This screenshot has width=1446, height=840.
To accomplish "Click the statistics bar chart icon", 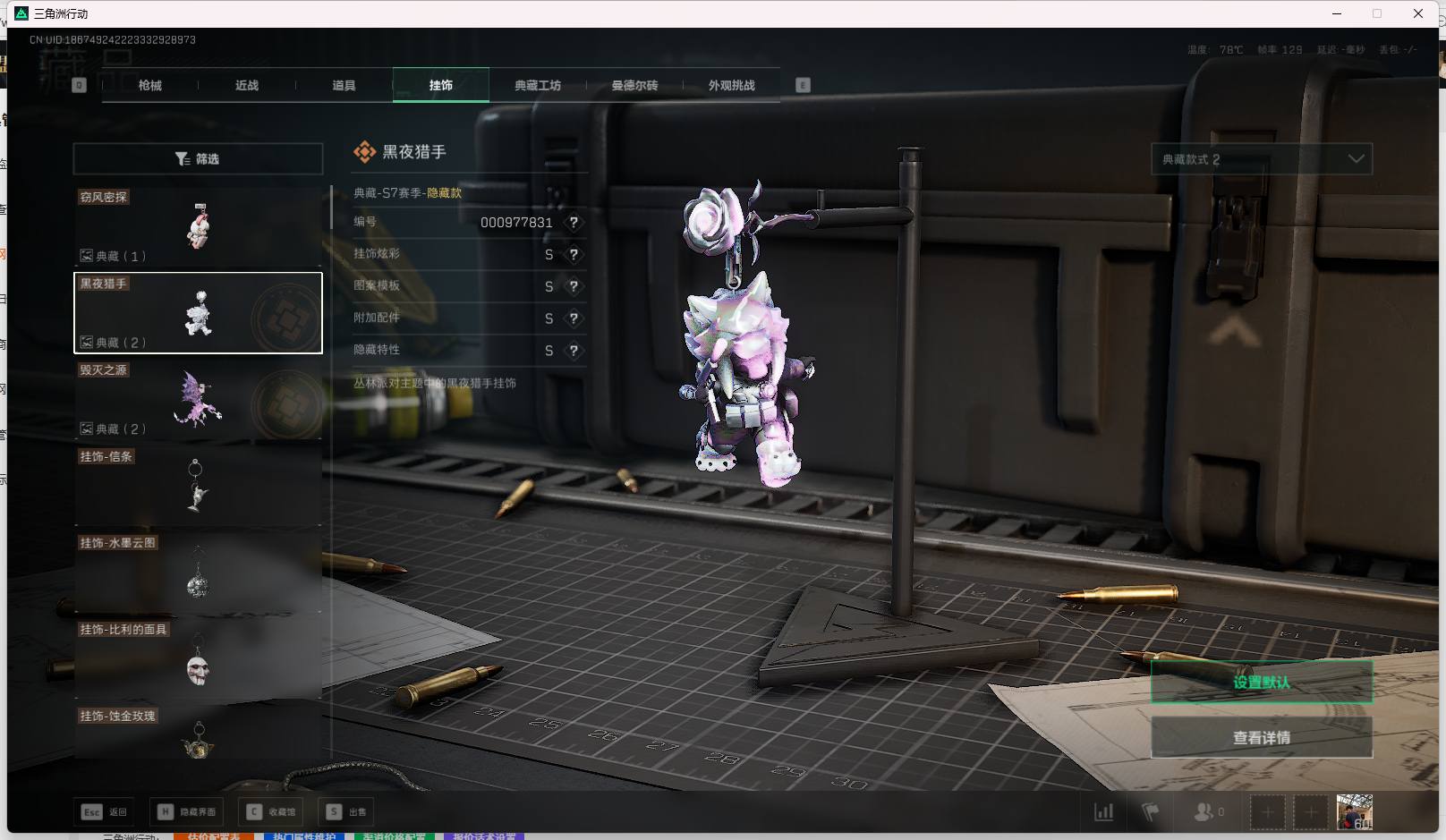I will 1104,811.
